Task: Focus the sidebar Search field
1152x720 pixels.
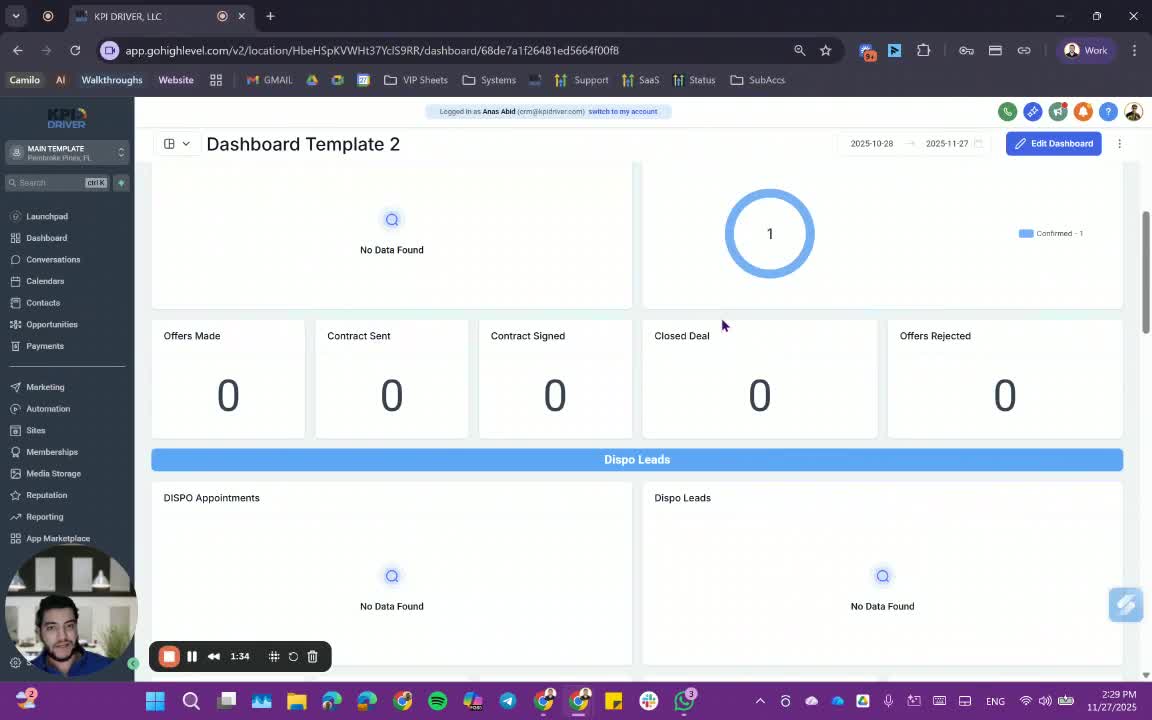Action: 57,183
